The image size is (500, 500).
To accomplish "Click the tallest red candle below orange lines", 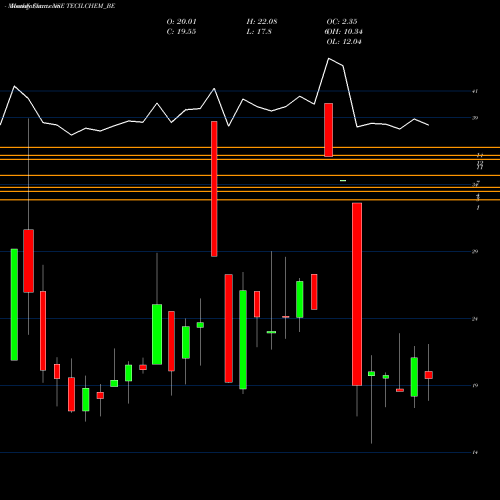I will point(357,294).
